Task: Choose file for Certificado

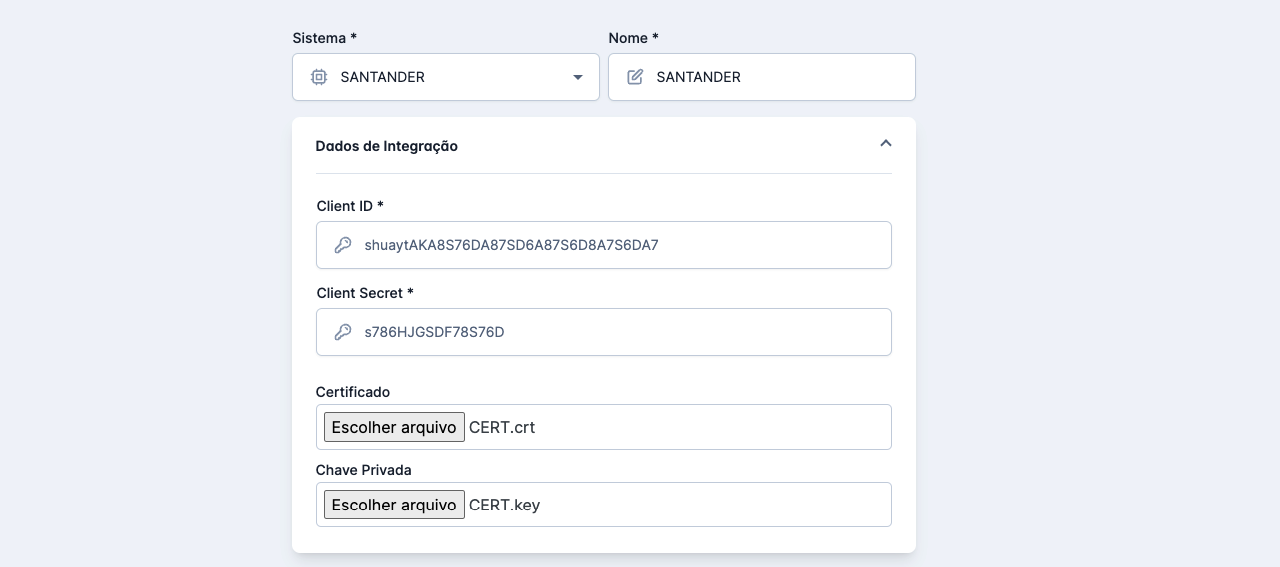Action: pos(394,427)
